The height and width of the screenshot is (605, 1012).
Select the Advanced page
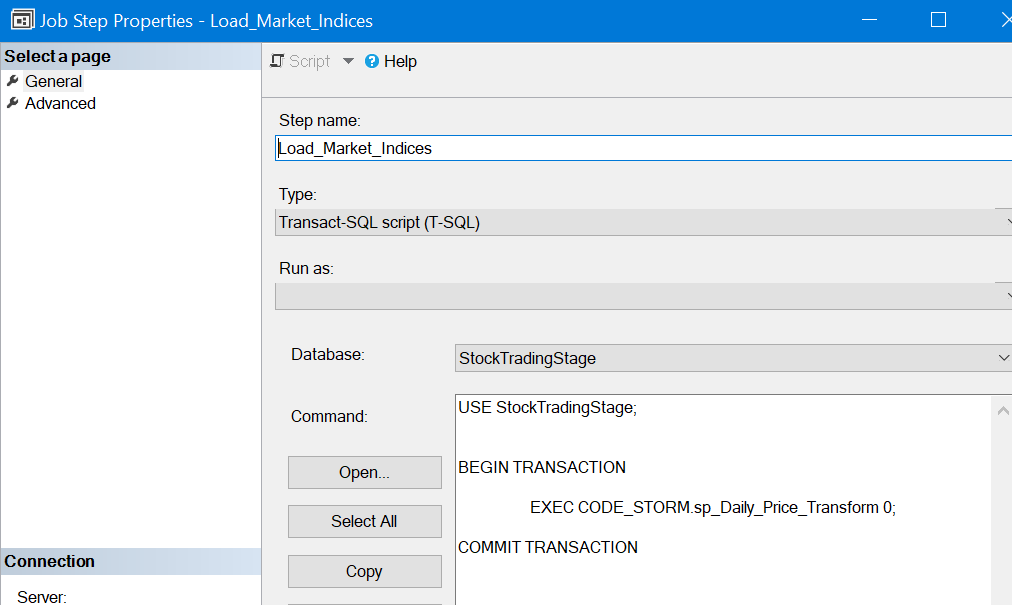(60, 103)
